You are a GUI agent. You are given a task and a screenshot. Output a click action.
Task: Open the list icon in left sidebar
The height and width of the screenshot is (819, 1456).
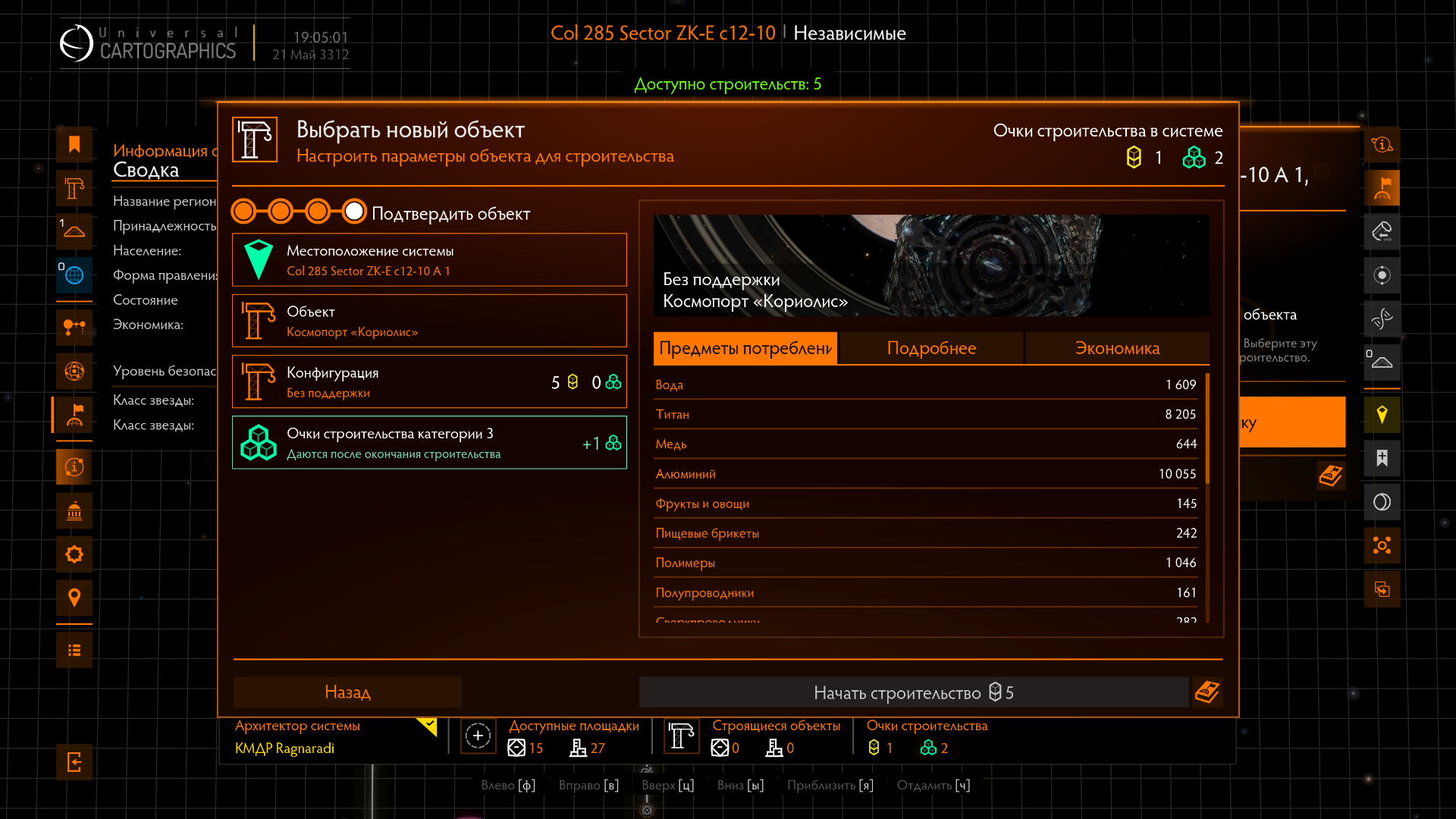pyautogui.click(x=74, y=650)
